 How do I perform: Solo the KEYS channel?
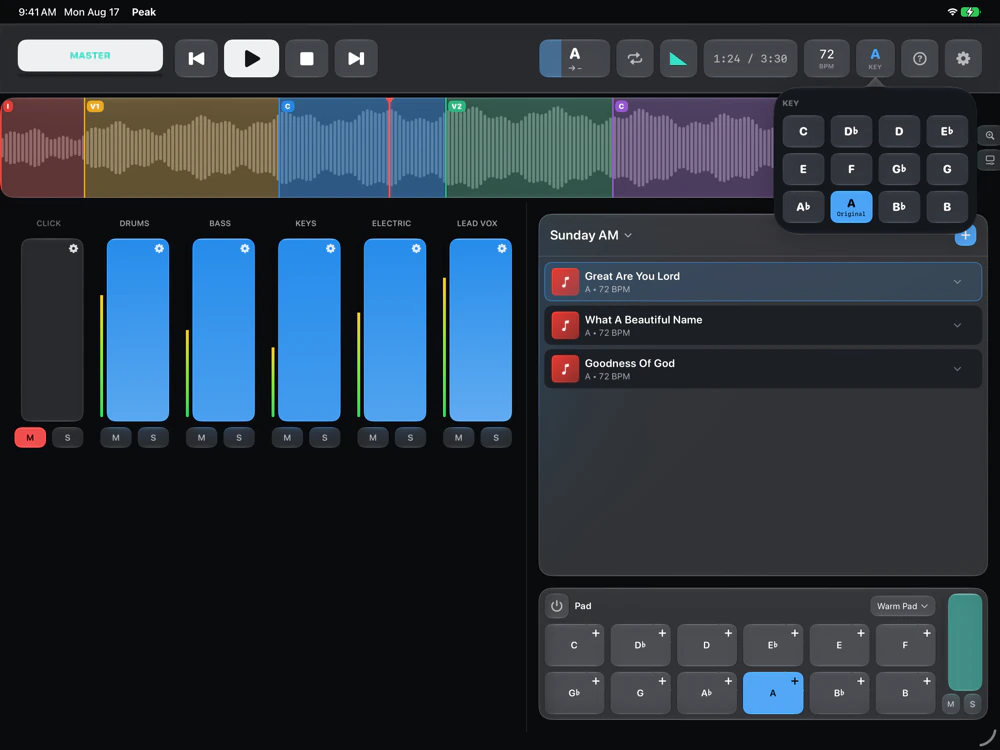(x=325, y=438)
